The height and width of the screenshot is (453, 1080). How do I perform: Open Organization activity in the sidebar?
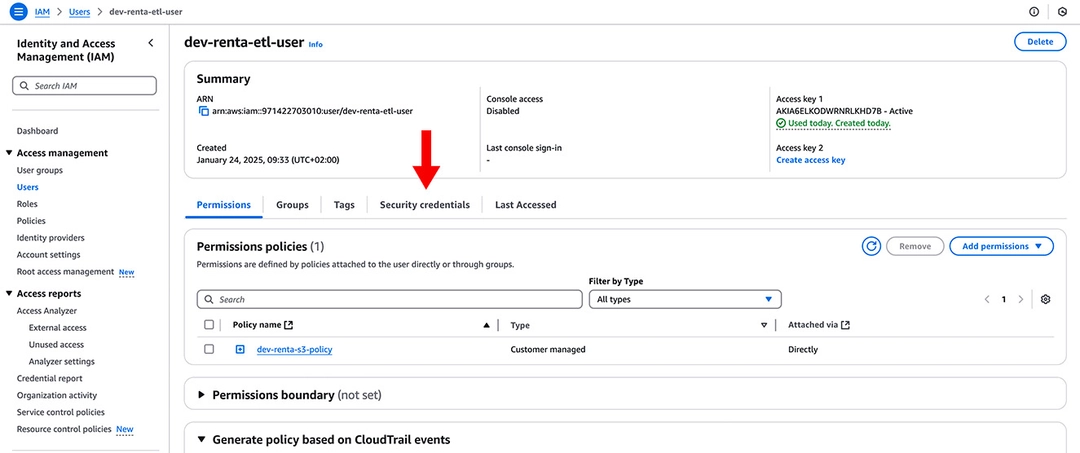pyautogui.click(x=56, y=395)
